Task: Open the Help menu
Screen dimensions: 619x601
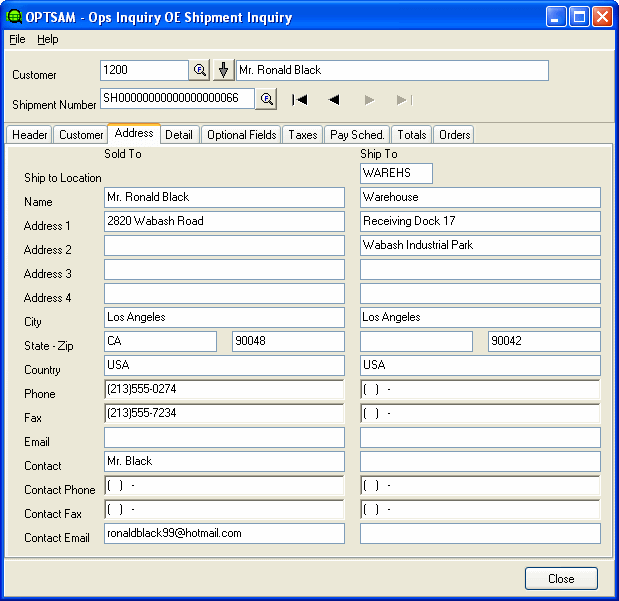Action: click(x=48, y=39)
